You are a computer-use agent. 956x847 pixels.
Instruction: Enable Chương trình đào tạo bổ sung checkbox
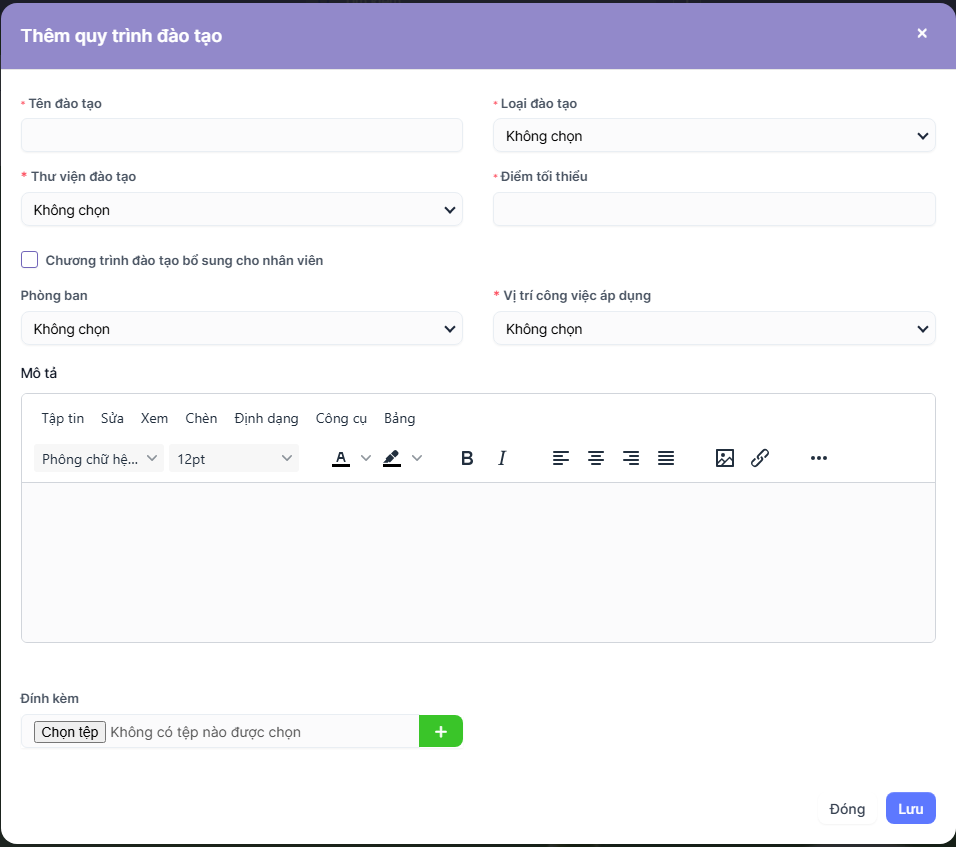[30, 260]
